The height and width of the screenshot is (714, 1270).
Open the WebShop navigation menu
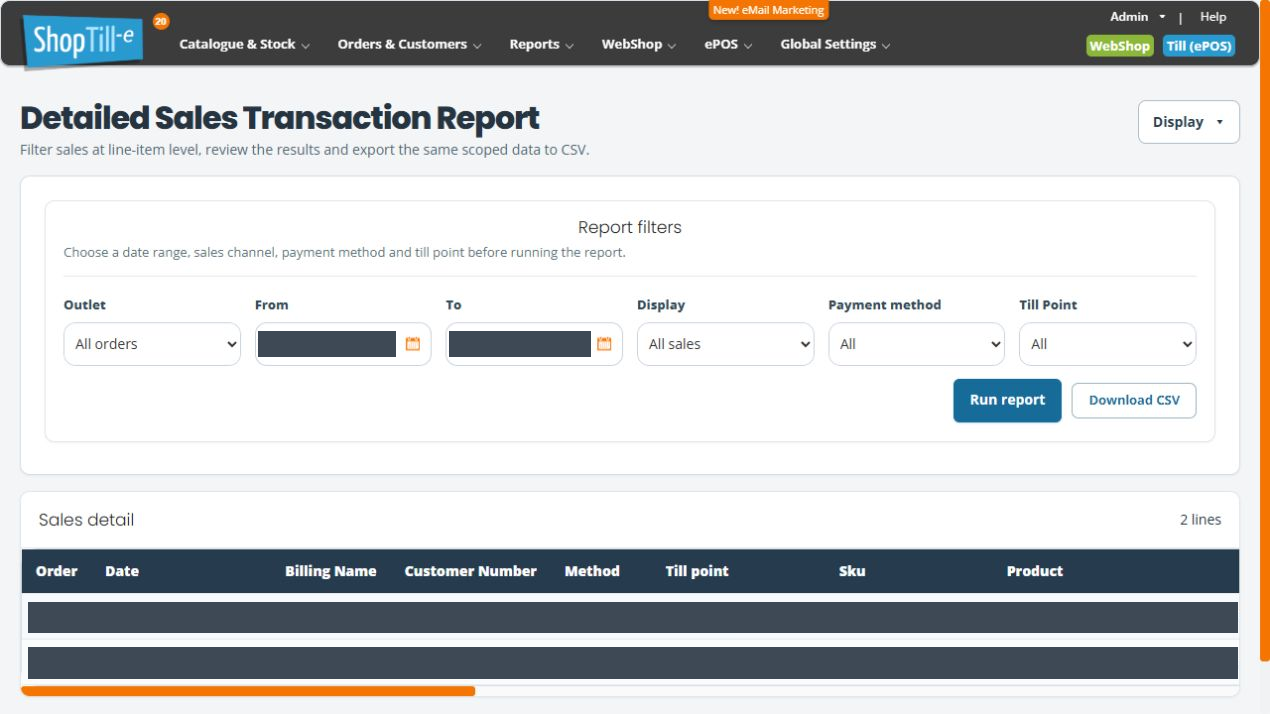(639, 44)
